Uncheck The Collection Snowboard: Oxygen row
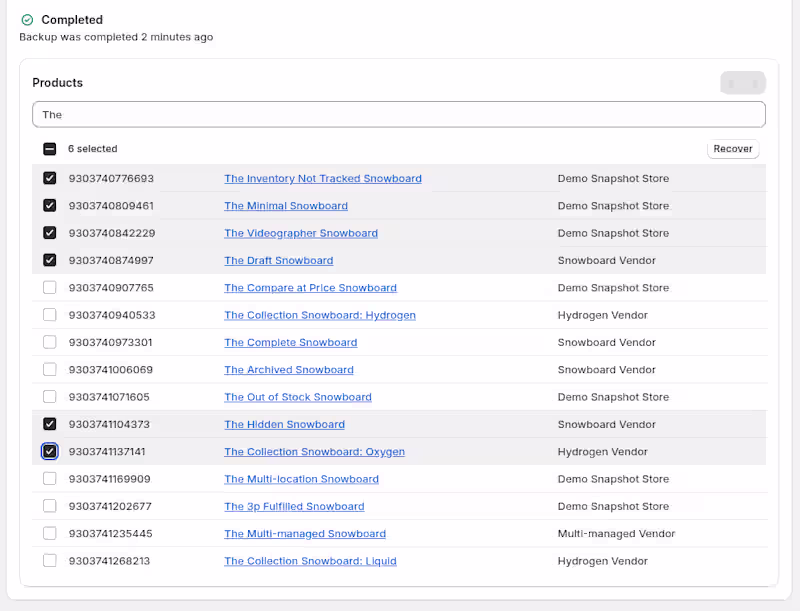 (x=49, y=451)
